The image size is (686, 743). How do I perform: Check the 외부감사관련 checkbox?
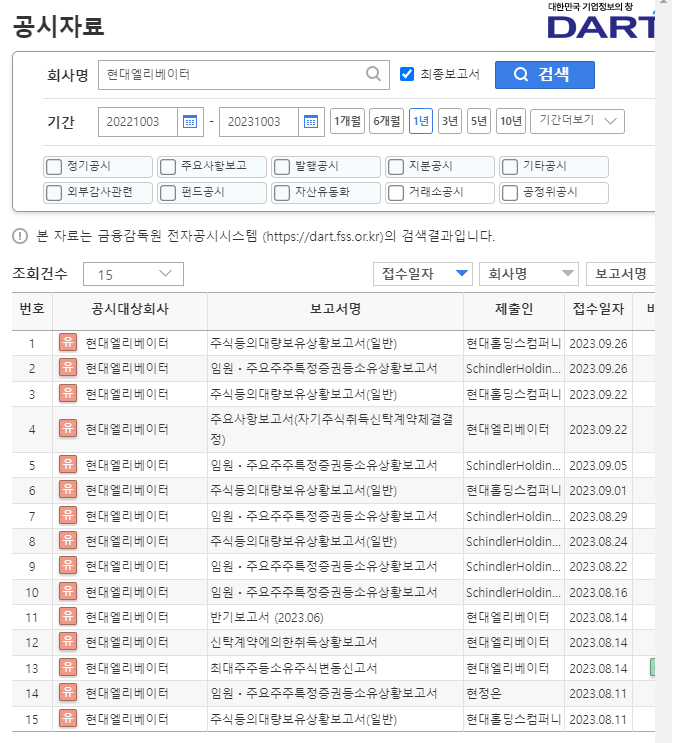(x=54, y=193)
